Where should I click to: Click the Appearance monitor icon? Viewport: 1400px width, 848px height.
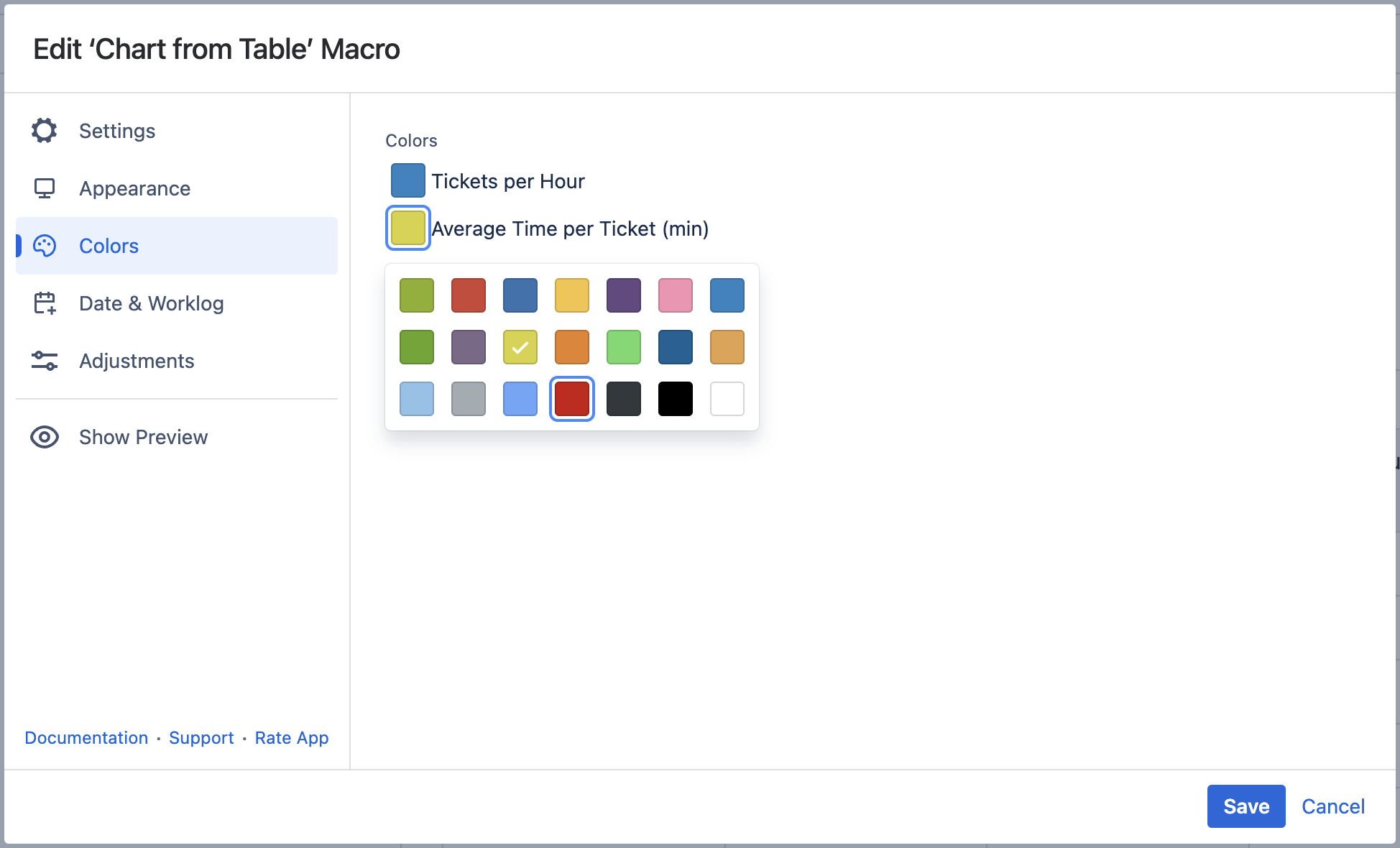(44, 188)
